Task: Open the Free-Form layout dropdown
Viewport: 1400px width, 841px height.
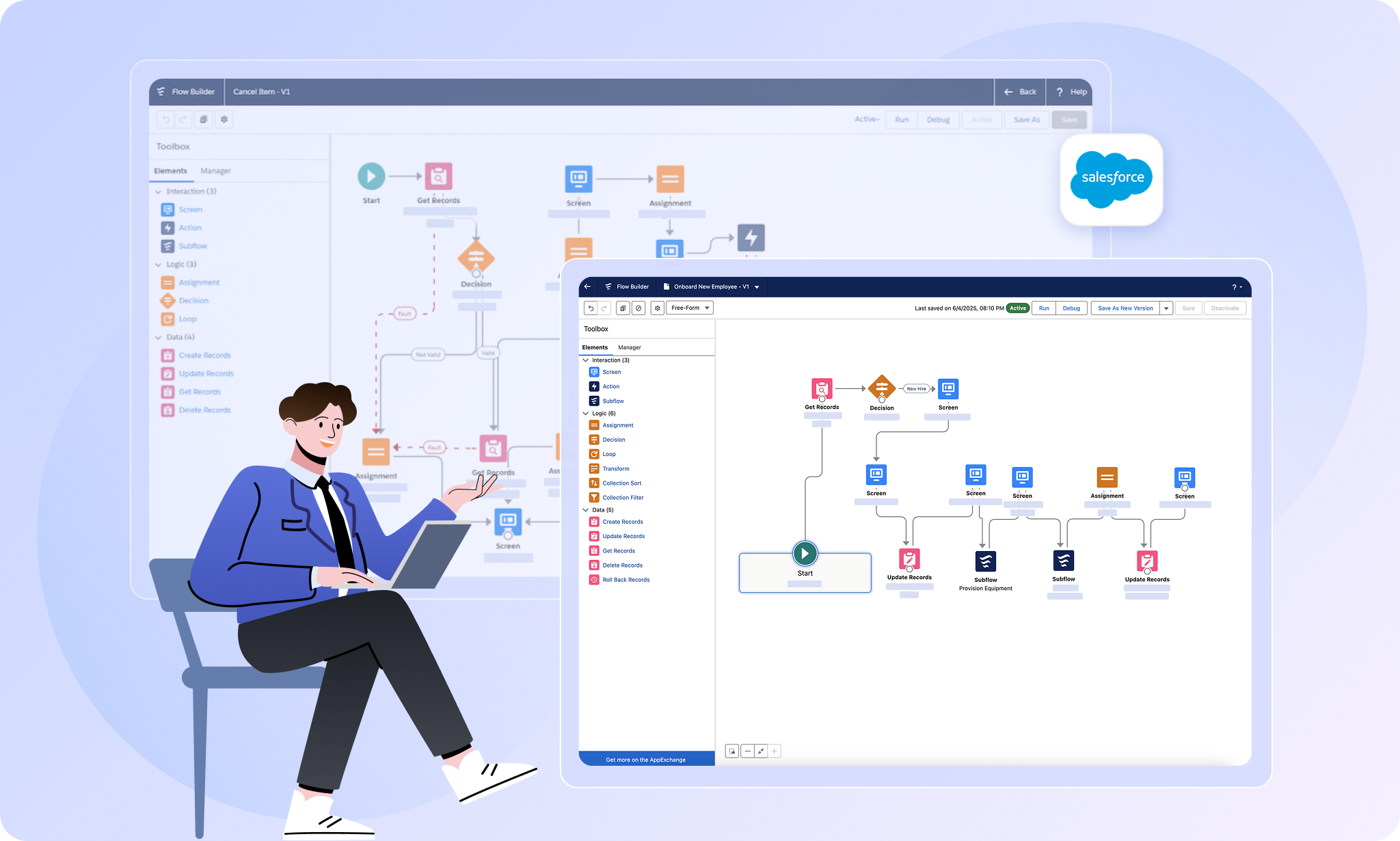Action: [689, 308]
